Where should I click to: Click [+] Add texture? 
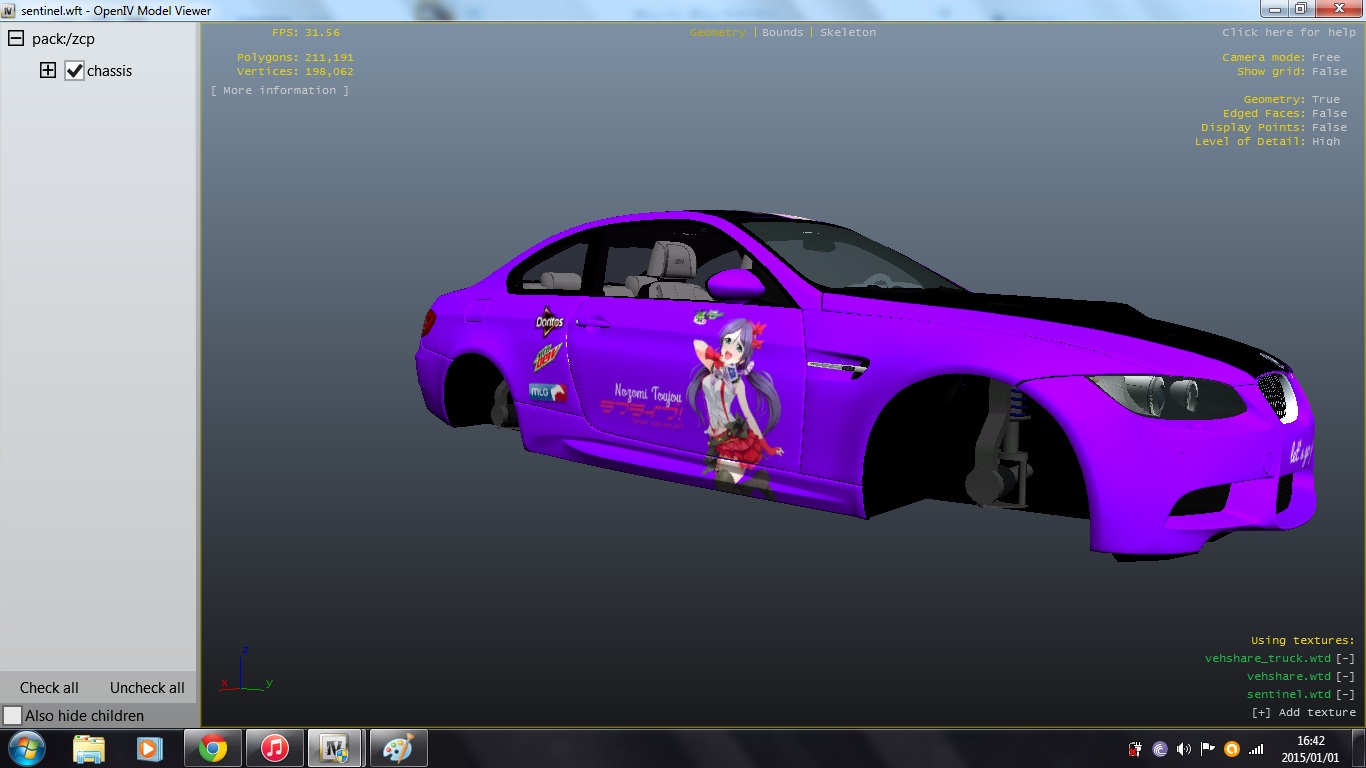(x=1304, y=712)
